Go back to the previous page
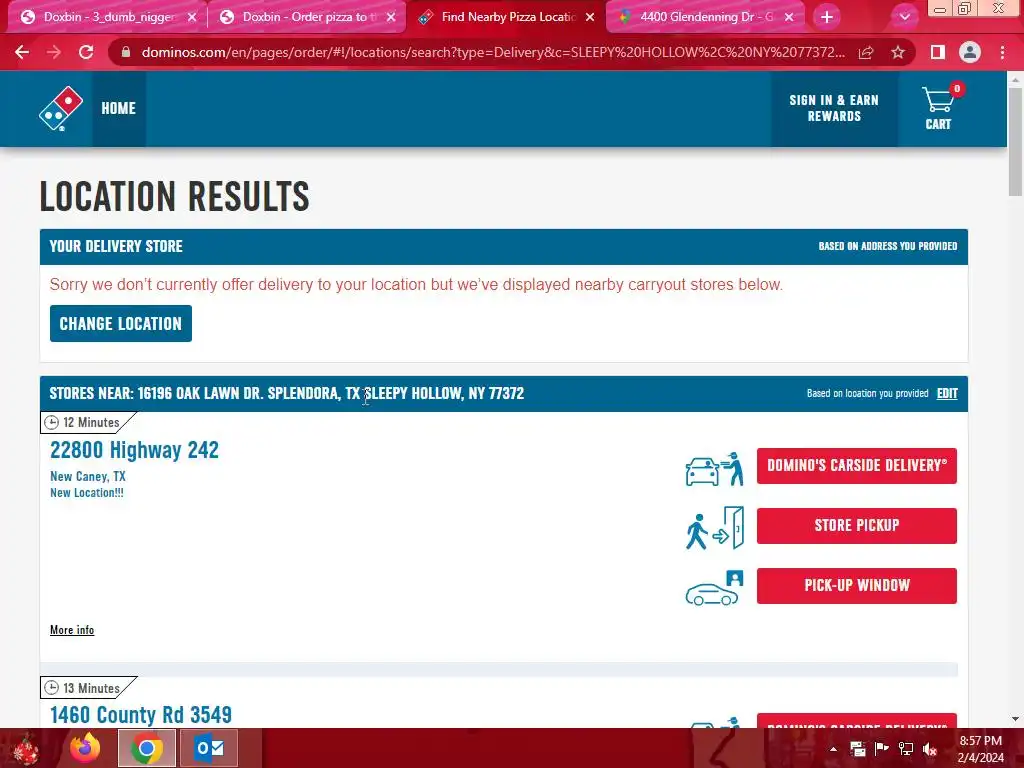Image resolution: width=1024 pixels, height=768 pixels. 22,52
